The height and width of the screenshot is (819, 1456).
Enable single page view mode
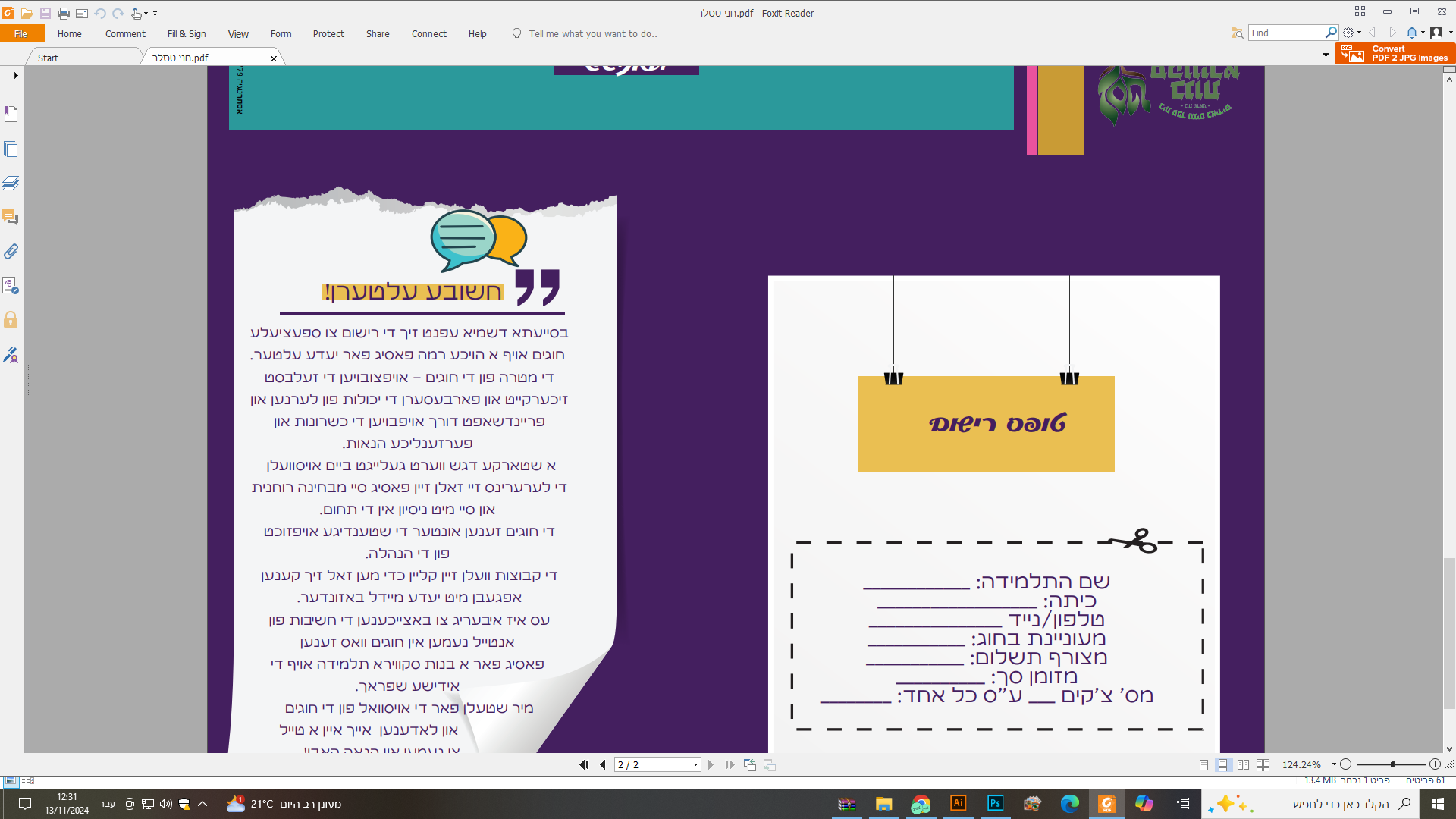[1203, 764]
